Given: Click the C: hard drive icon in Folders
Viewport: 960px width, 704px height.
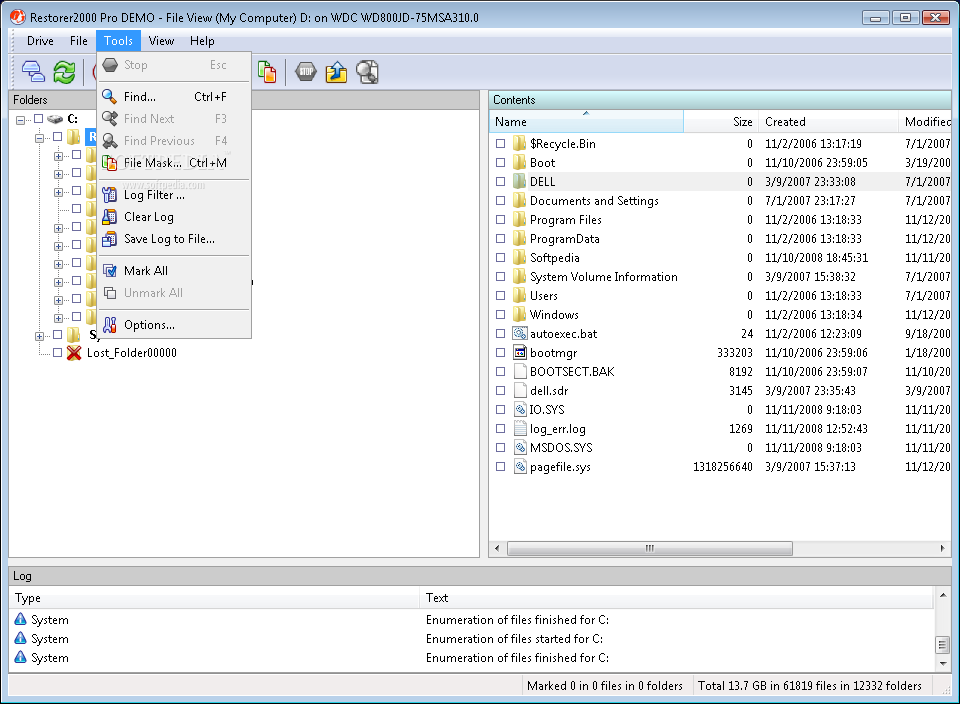Looking at the screenshot, I should (x=55, y=119).
